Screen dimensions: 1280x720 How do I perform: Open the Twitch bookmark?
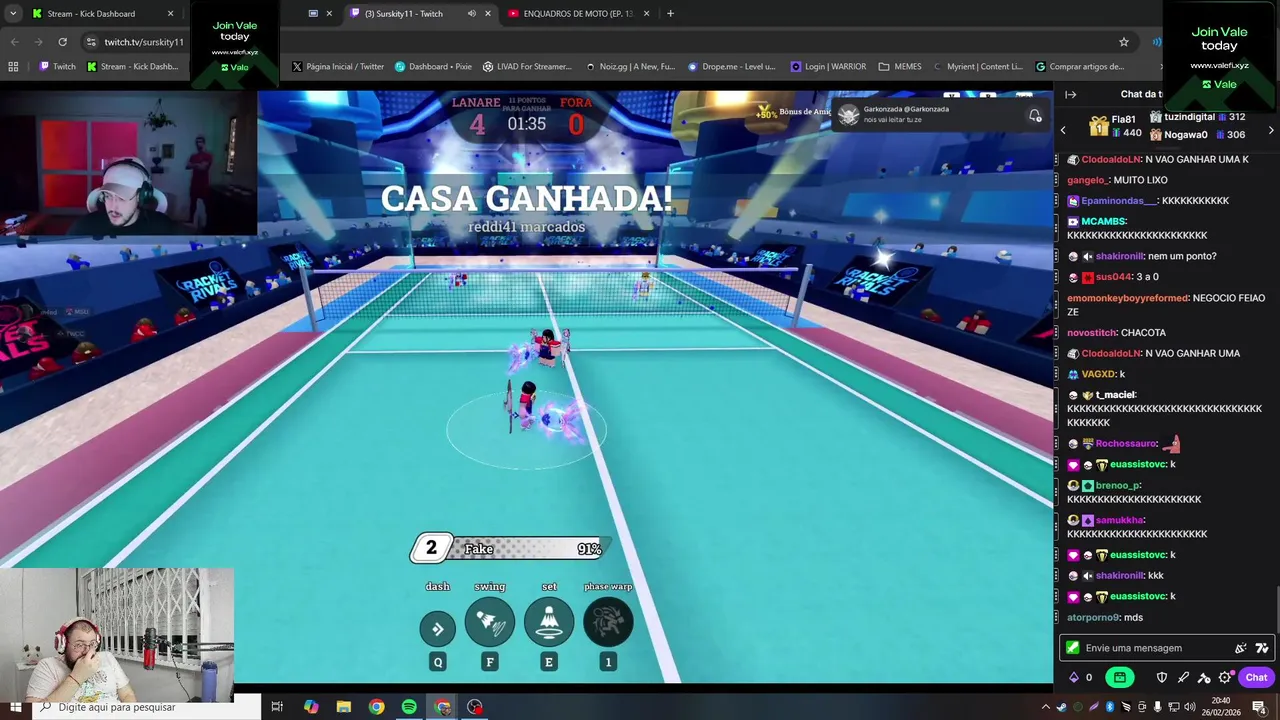click(x=57, y=67)
